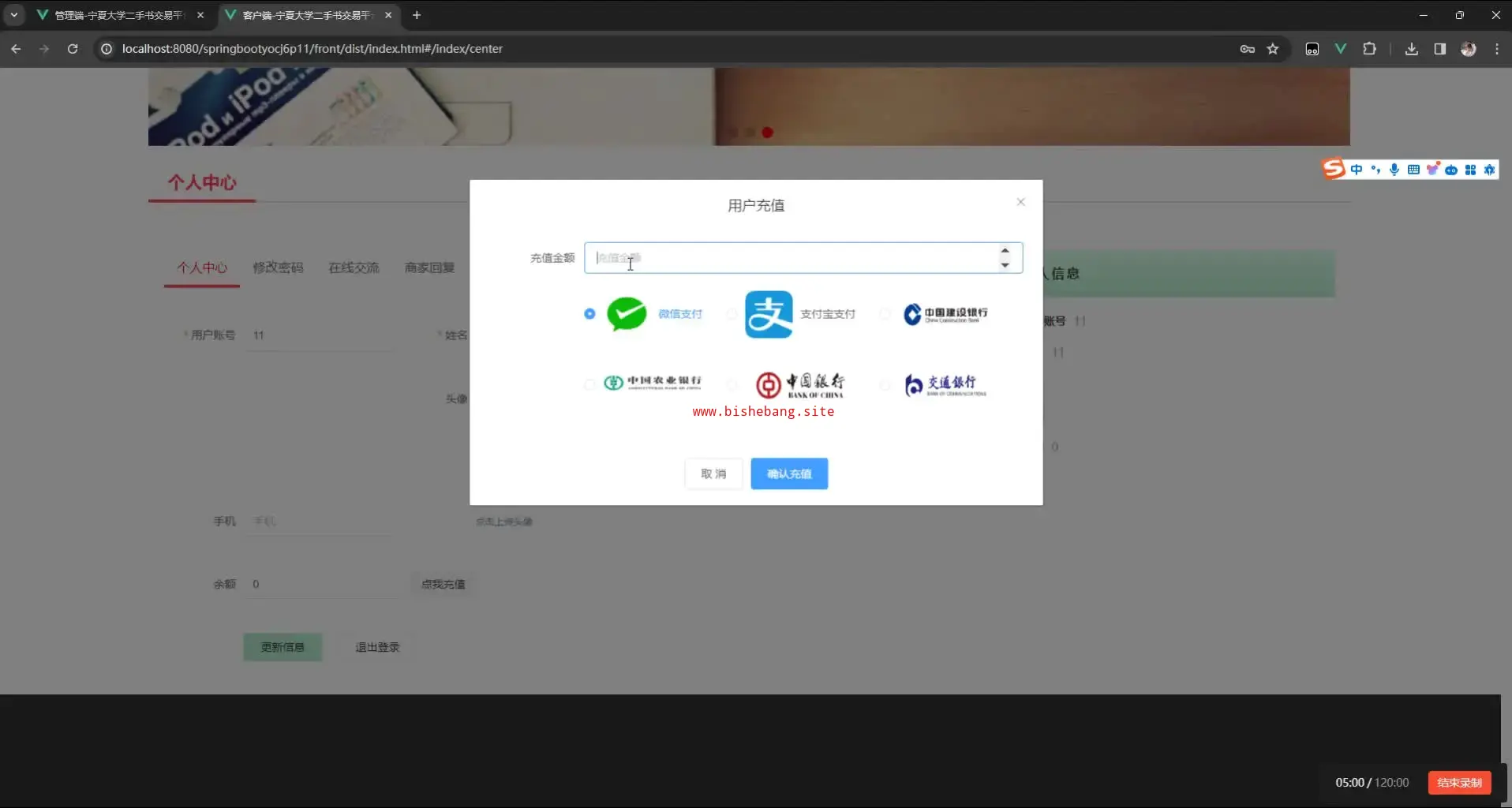Switch to the 在线交流 tab

point(354,267)
